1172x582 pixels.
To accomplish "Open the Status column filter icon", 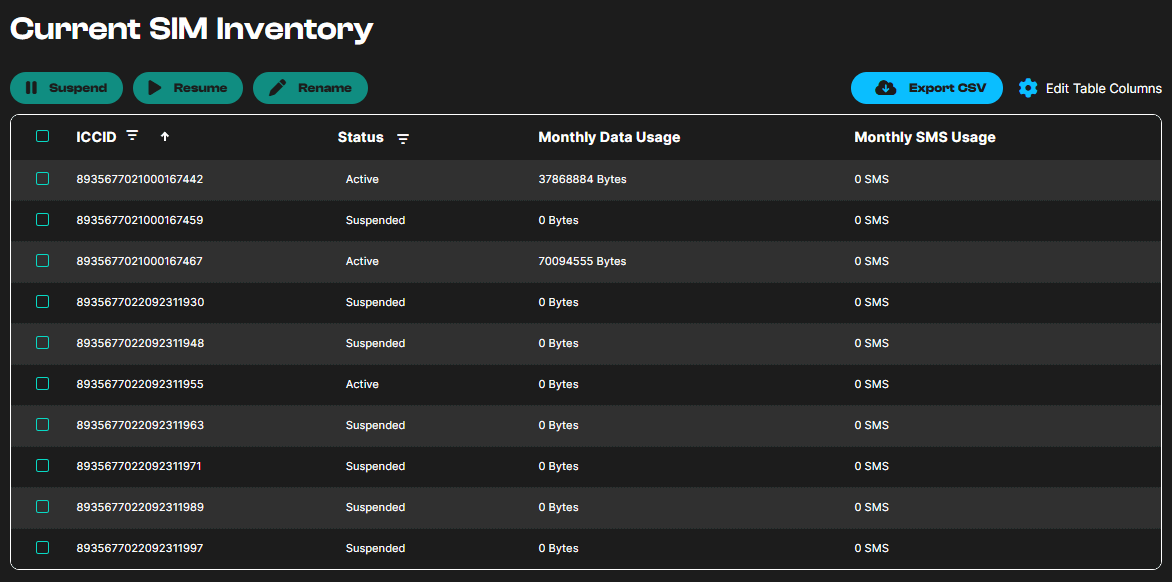I will tap(403, 138).
